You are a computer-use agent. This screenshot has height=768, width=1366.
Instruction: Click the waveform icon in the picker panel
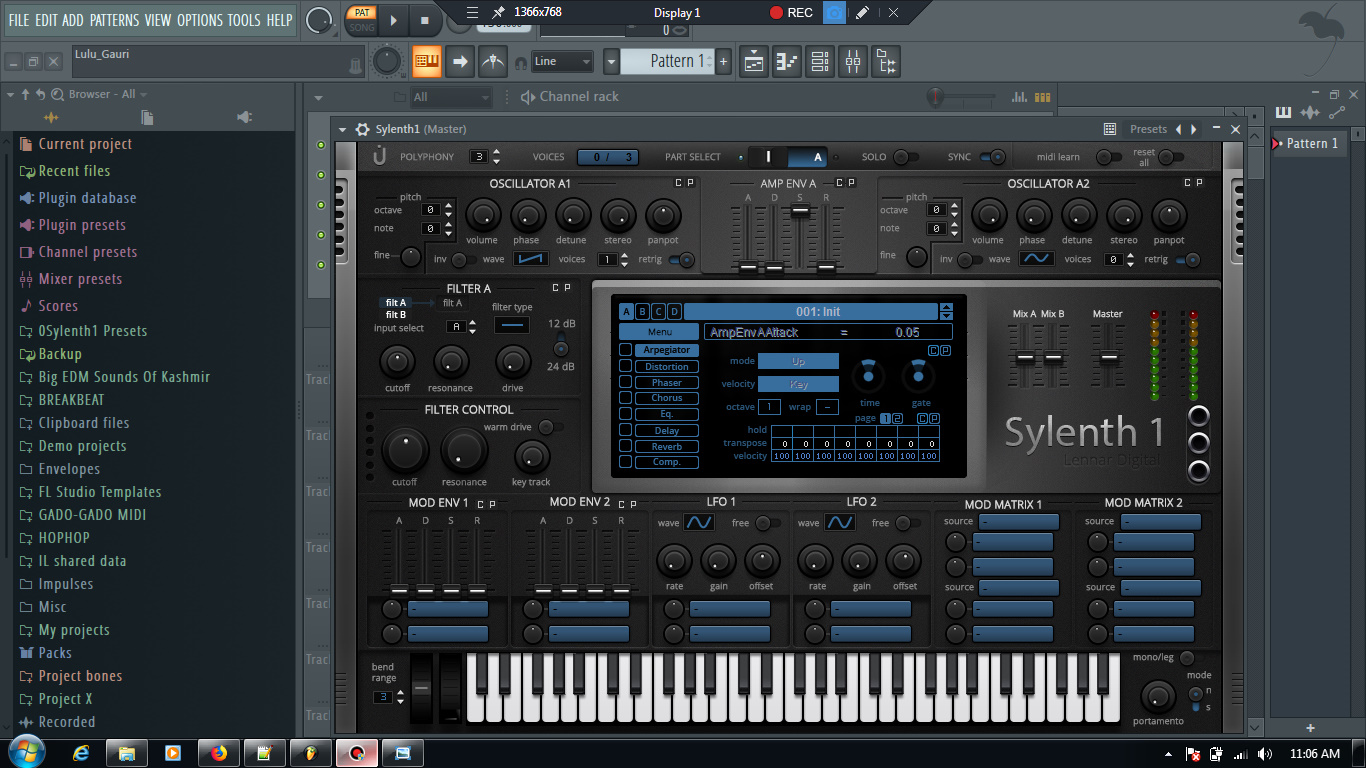tap(1308, 113)
